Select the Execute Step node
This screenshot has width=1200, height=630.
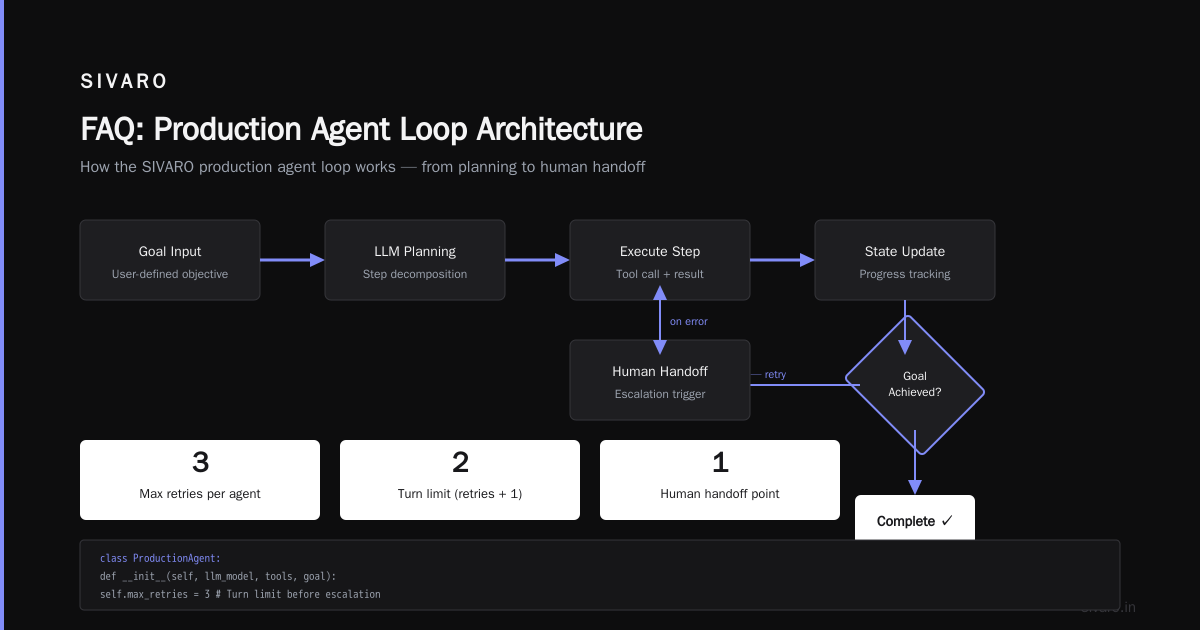pyautogui.click(x=660, y=260)
